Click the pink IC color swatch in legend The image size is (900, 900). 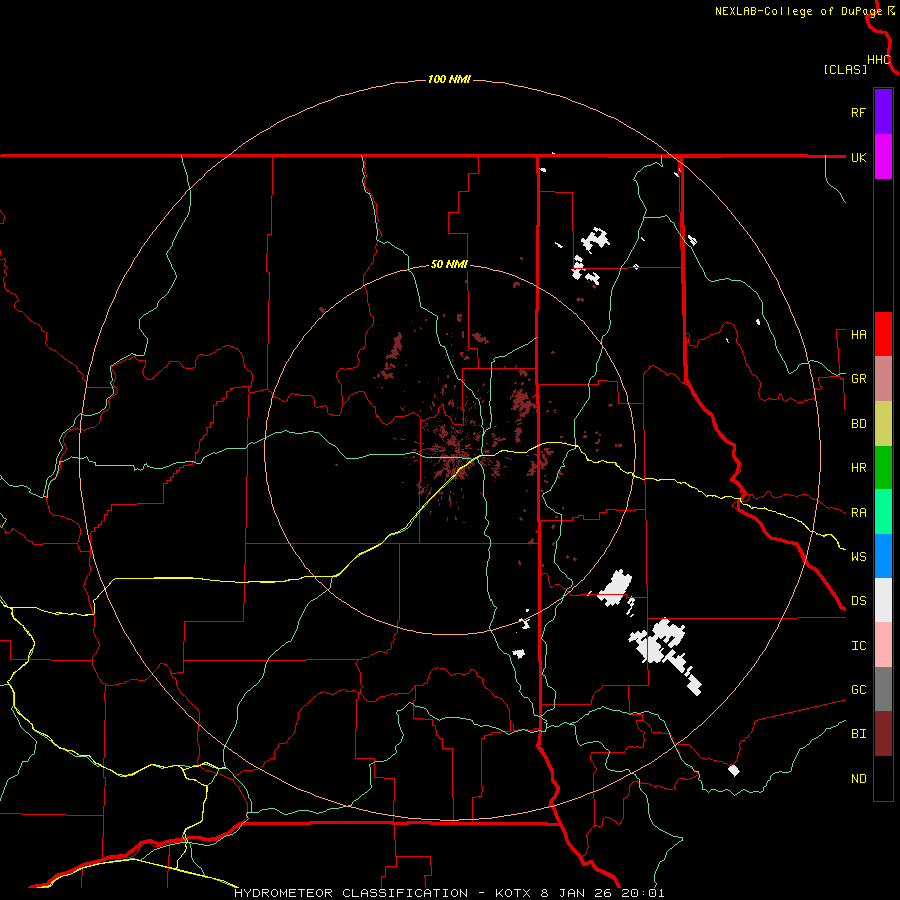pyautogui.click(x=883, y=645)
